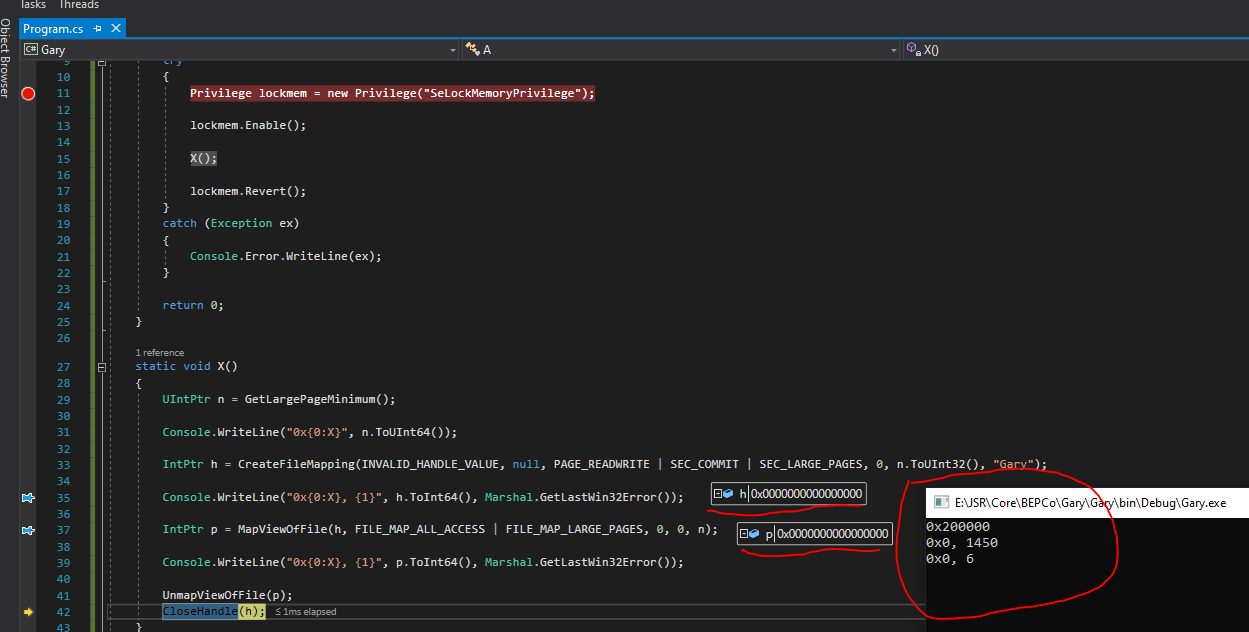Collapse the try block outlining box
The width and height of the screenshot is (1249, 632).
(x=101, y=64)
